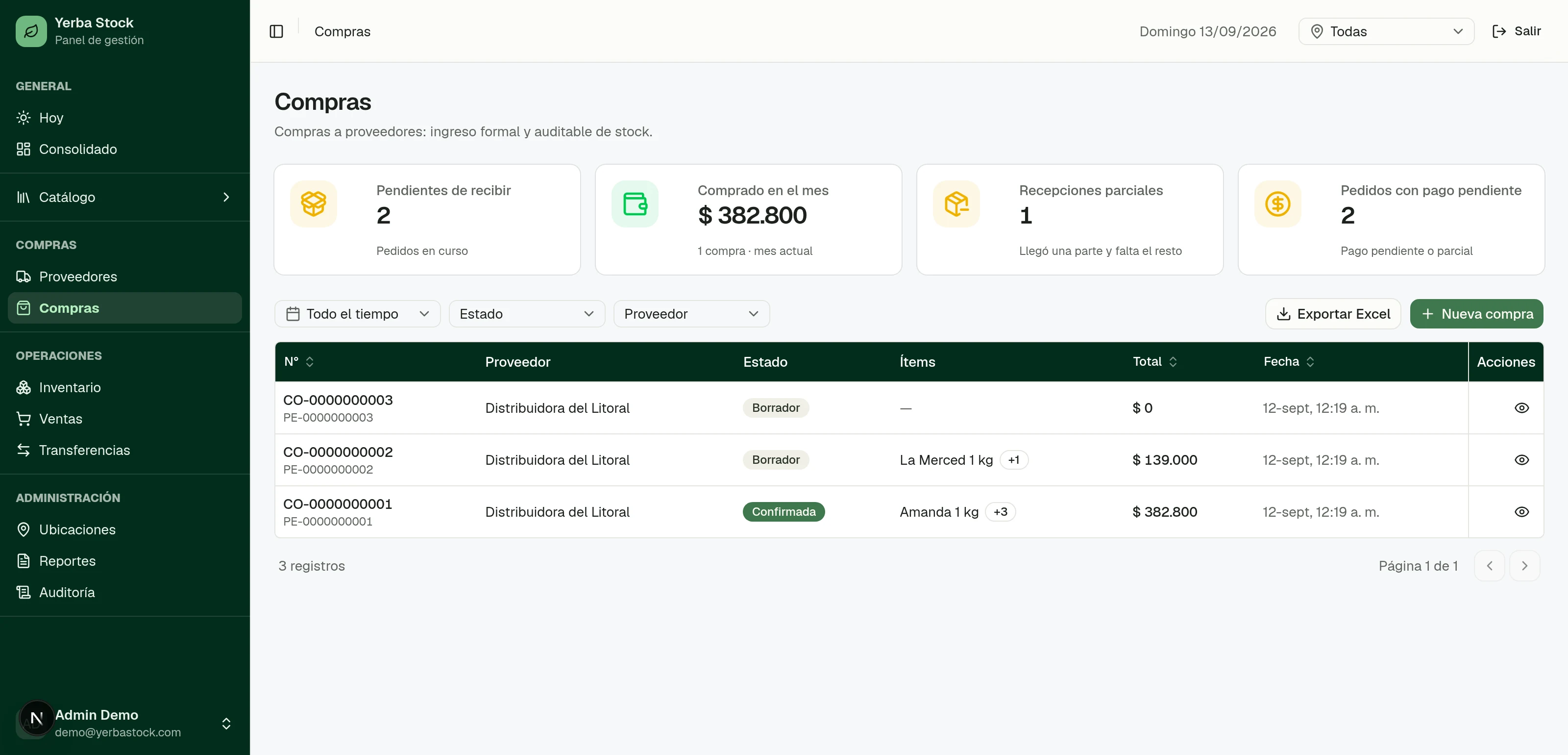Open Ventas in sidebar
Image resolution: width=1568 pixels, height=755 pixels.
coord(124,419)
